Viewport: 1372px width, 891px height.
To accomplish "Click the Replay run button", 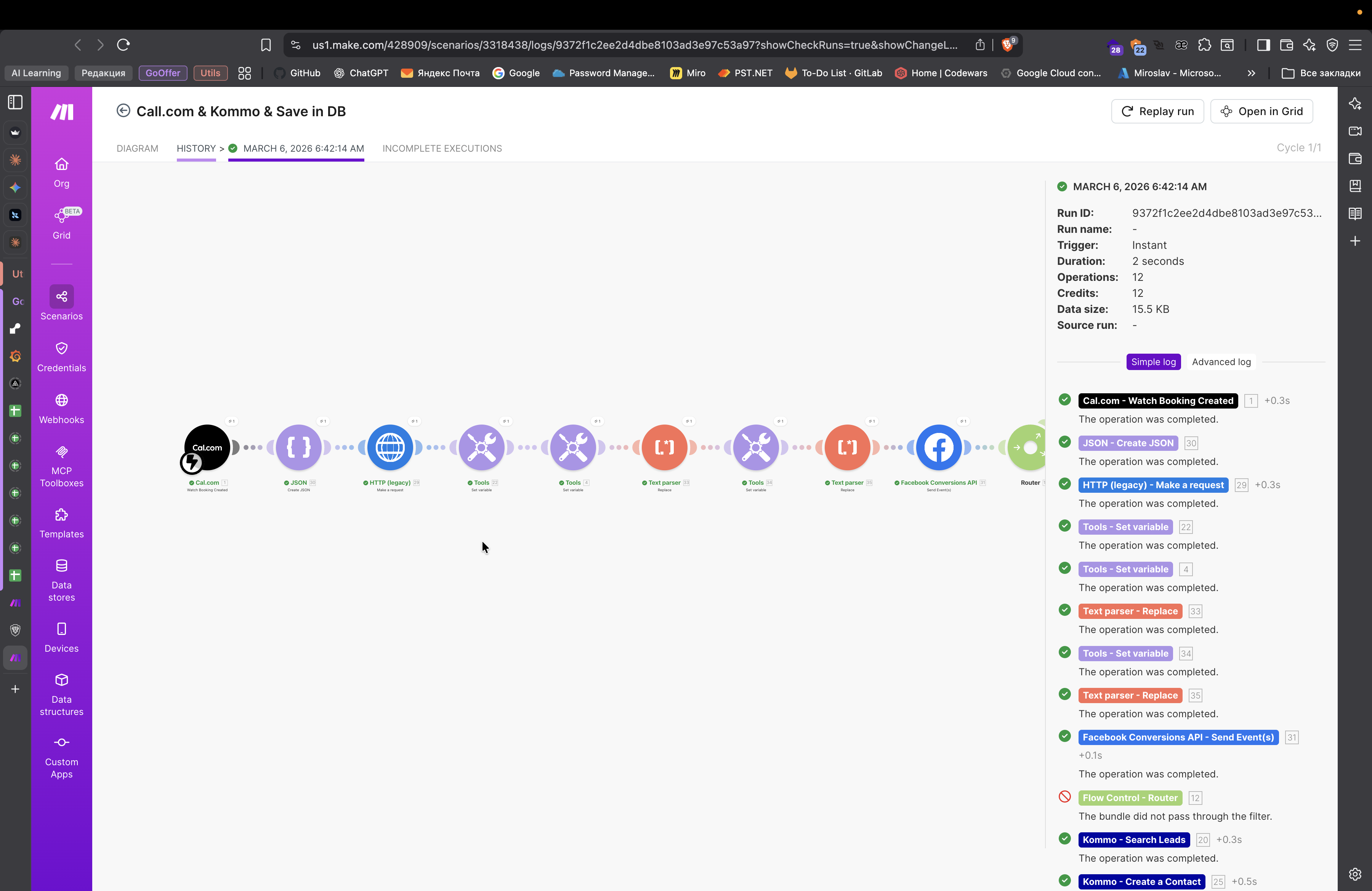I will pos(1157,111).
